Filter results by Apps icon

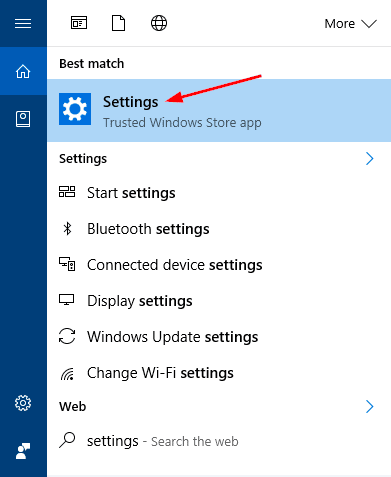[79, 23]
